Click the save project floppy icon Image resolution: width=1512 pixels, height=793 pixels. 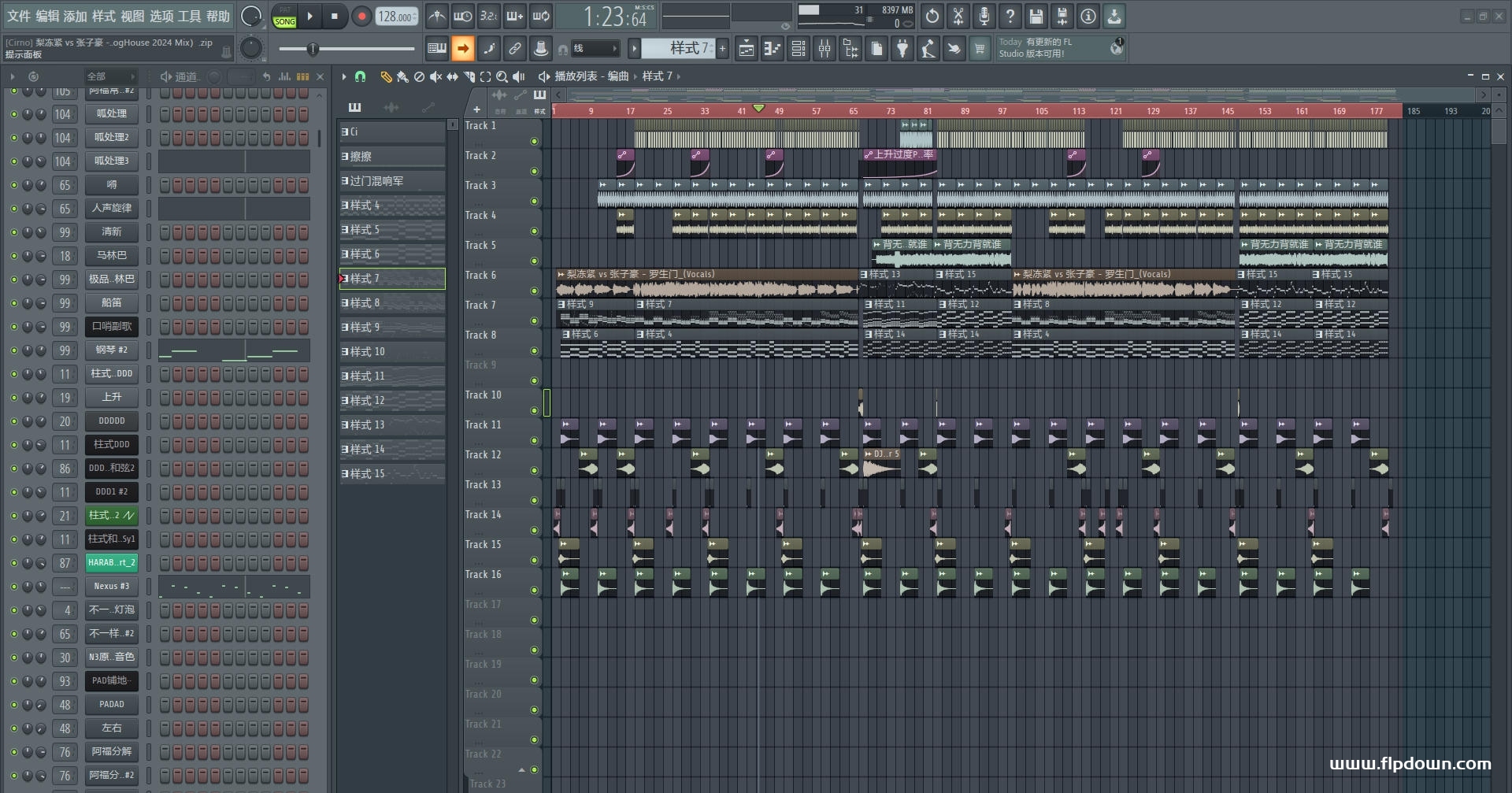(1036, 16)
